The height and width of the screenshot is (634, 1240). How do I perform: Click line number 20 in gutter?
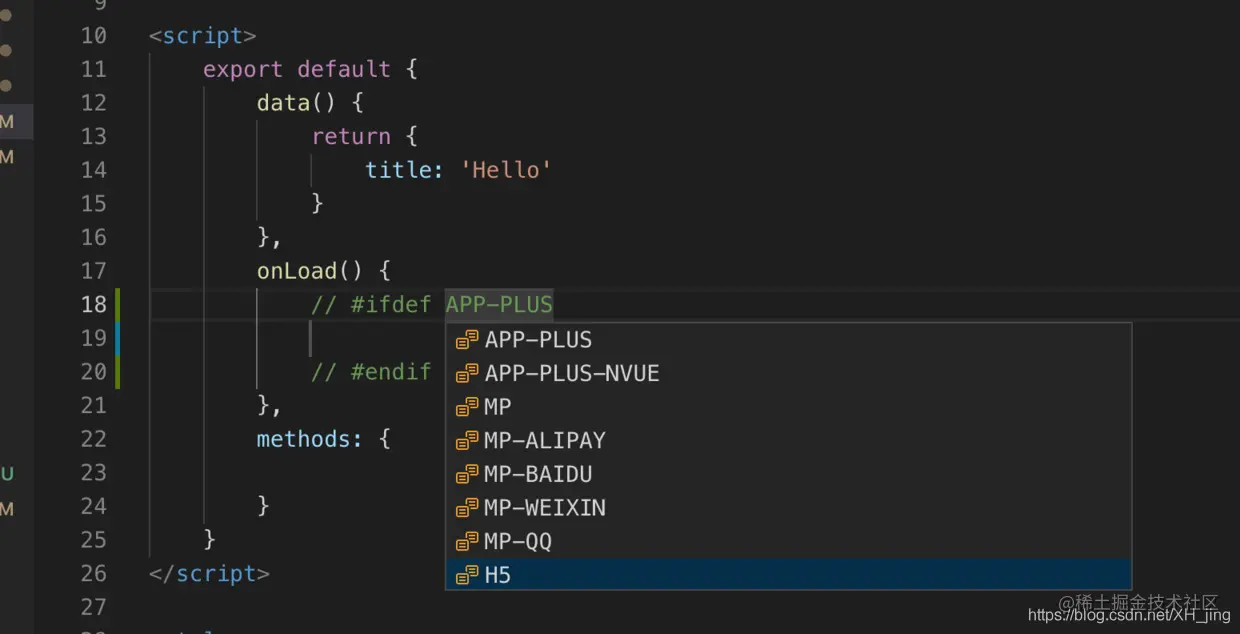(x=94, y=372)
